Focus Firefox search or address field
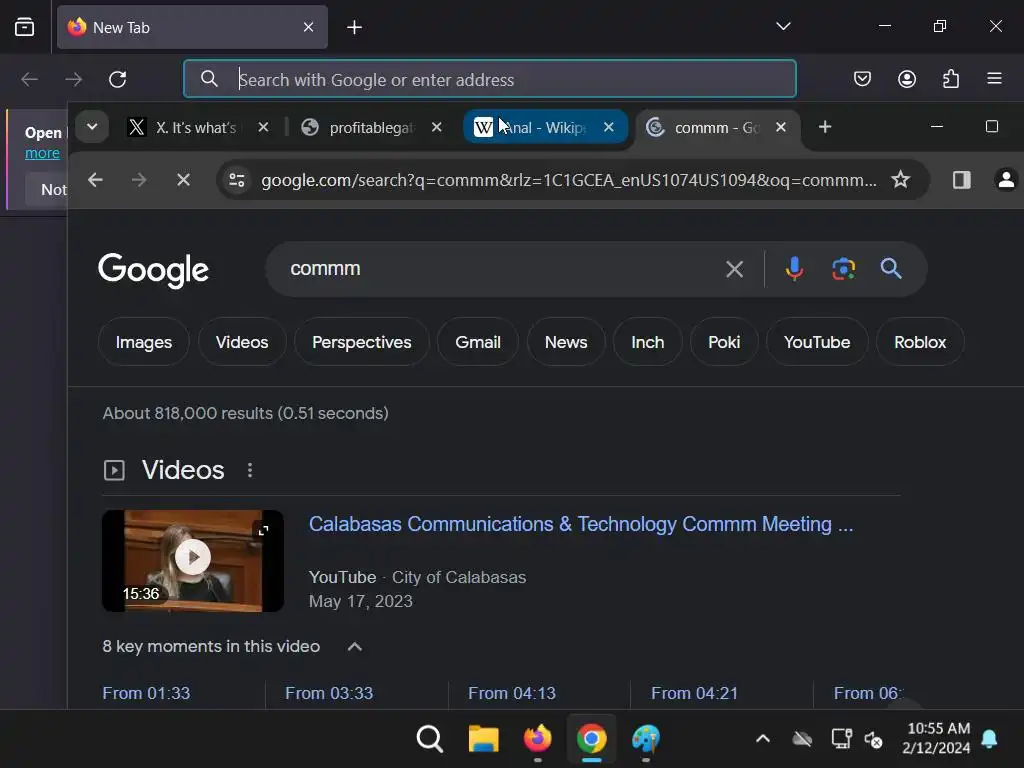This screenshot has width=1024, height=768. pyautogui.click(x=490, y=79)
